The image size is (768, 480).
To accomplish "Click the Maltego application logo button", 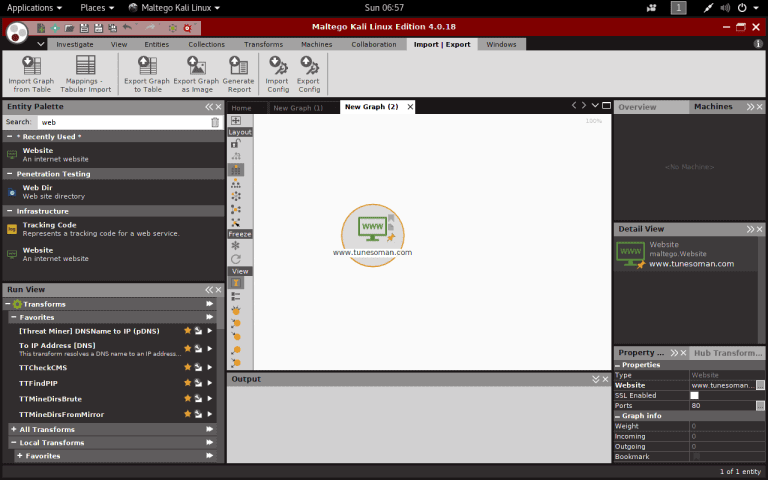I will pos(18,33).
